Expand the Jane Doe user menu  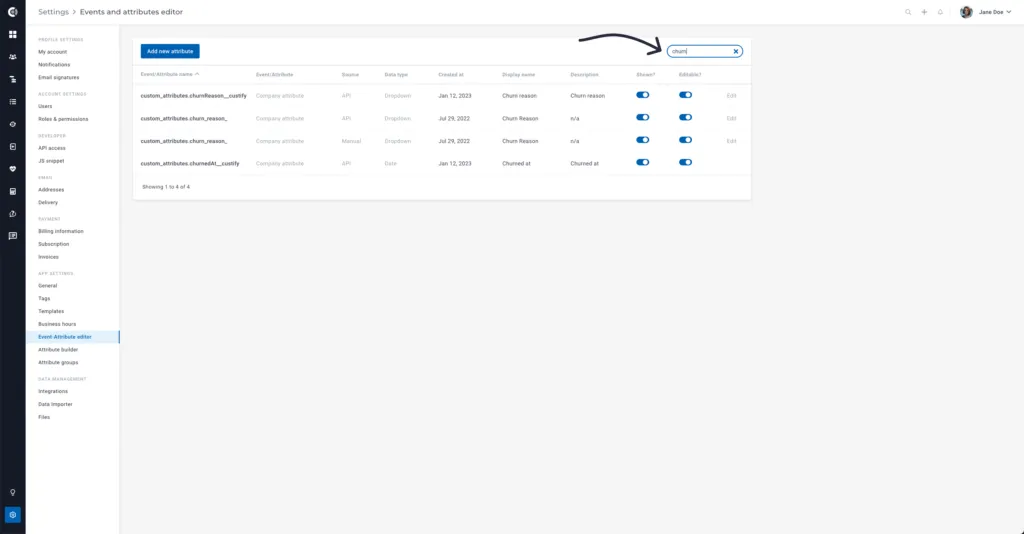click(x=995, y=12)
